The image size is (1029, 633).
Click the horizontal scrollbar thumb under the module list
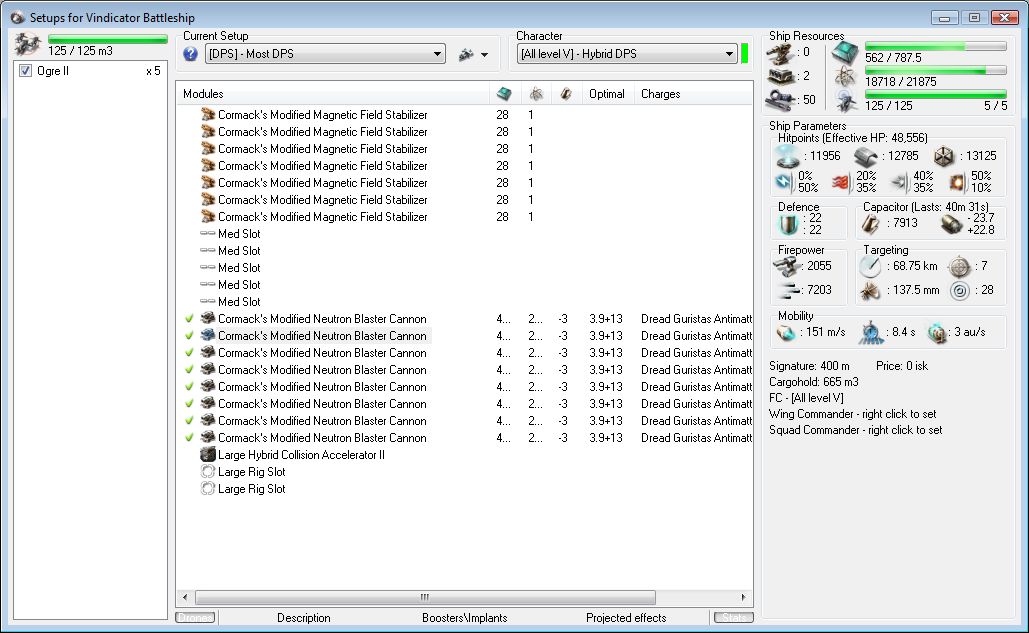(x=425, y=597)
